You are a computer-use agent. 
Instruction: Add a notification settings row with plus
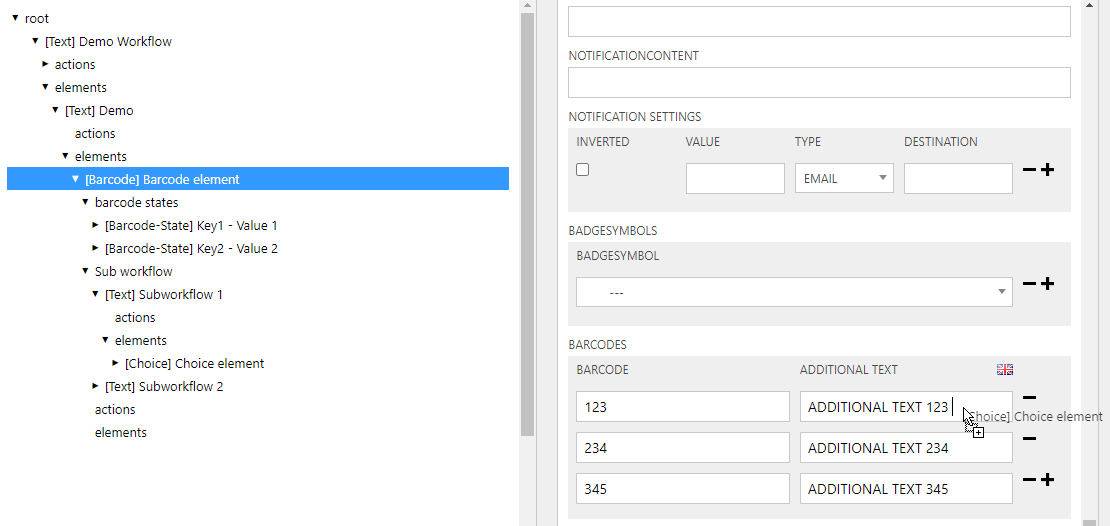pyautogui.click(x=1048, y=170)
